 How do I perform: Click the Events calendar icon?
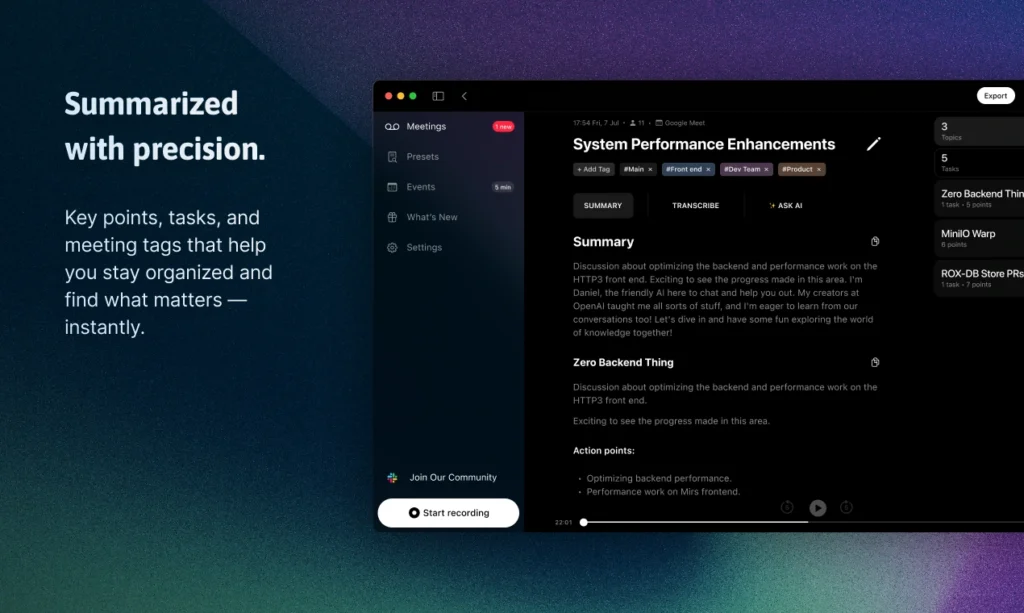tap(392, 187)
